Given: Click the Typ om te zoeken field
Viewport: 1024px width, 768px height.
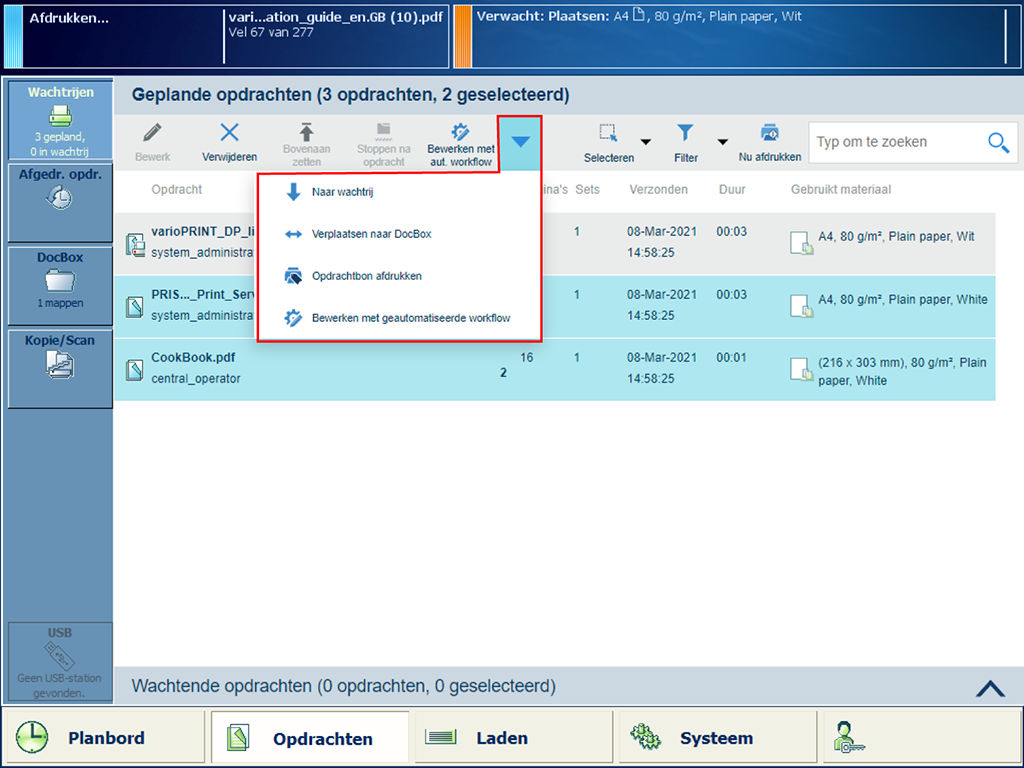Looking at the screenshot, I should (895, 143).
